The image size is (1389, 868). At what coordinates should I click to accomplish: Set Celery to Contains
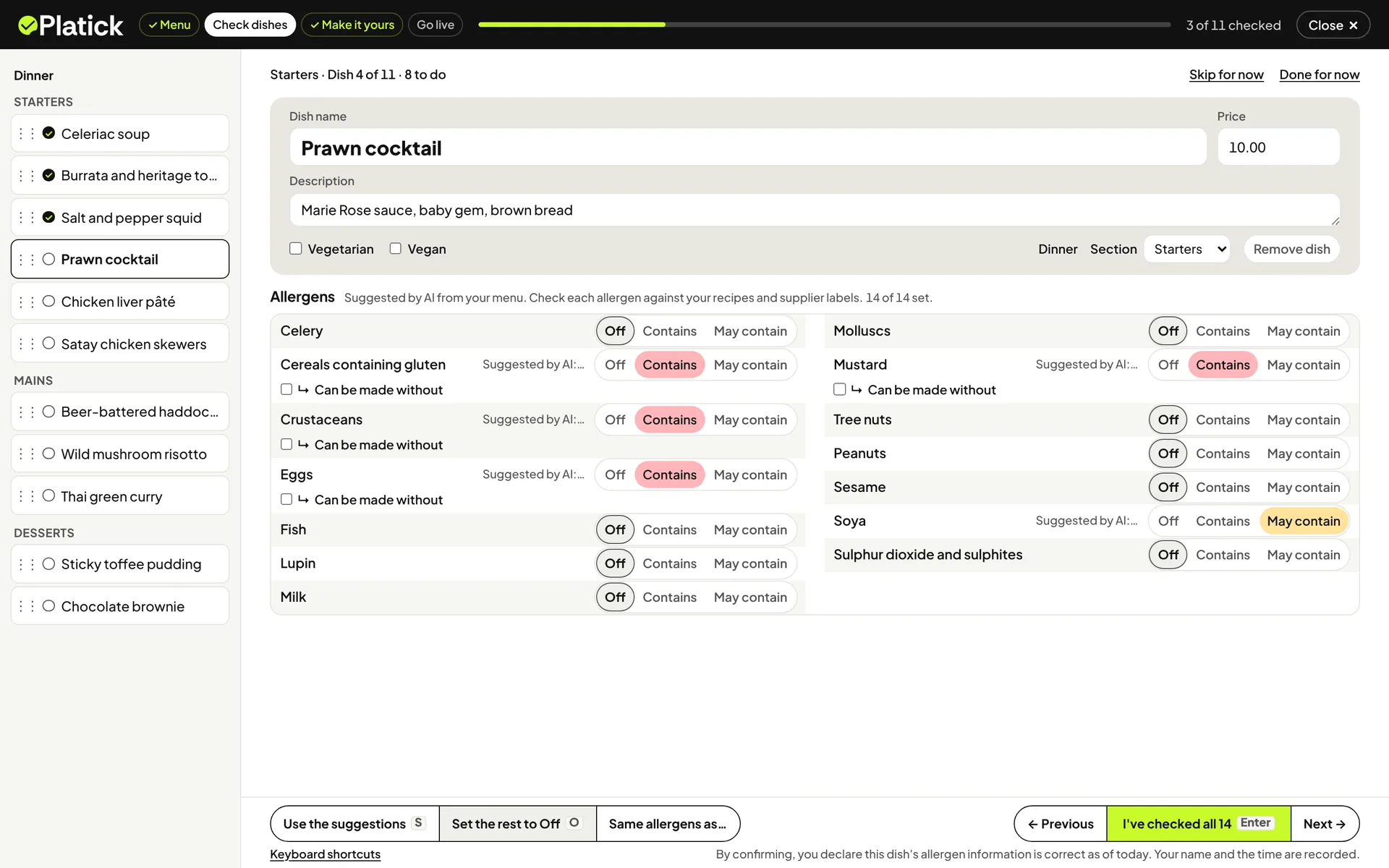[669, 331]
